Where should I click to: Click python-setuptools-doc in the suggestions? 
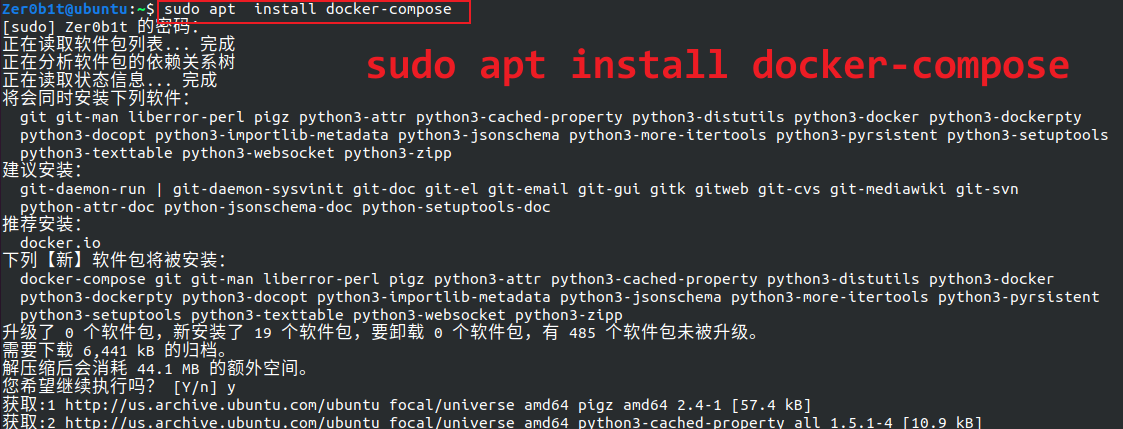pos(456,208)
